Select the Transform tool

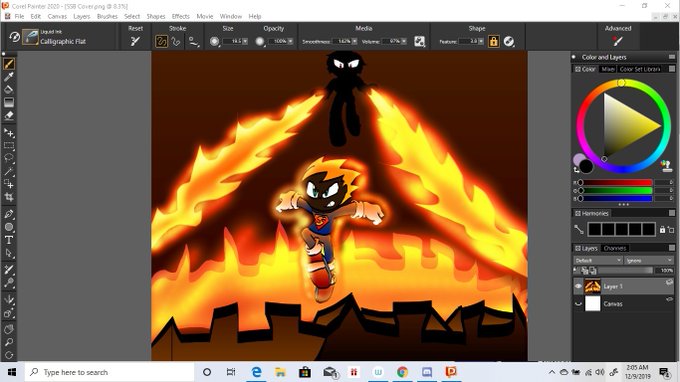[9, 184]
